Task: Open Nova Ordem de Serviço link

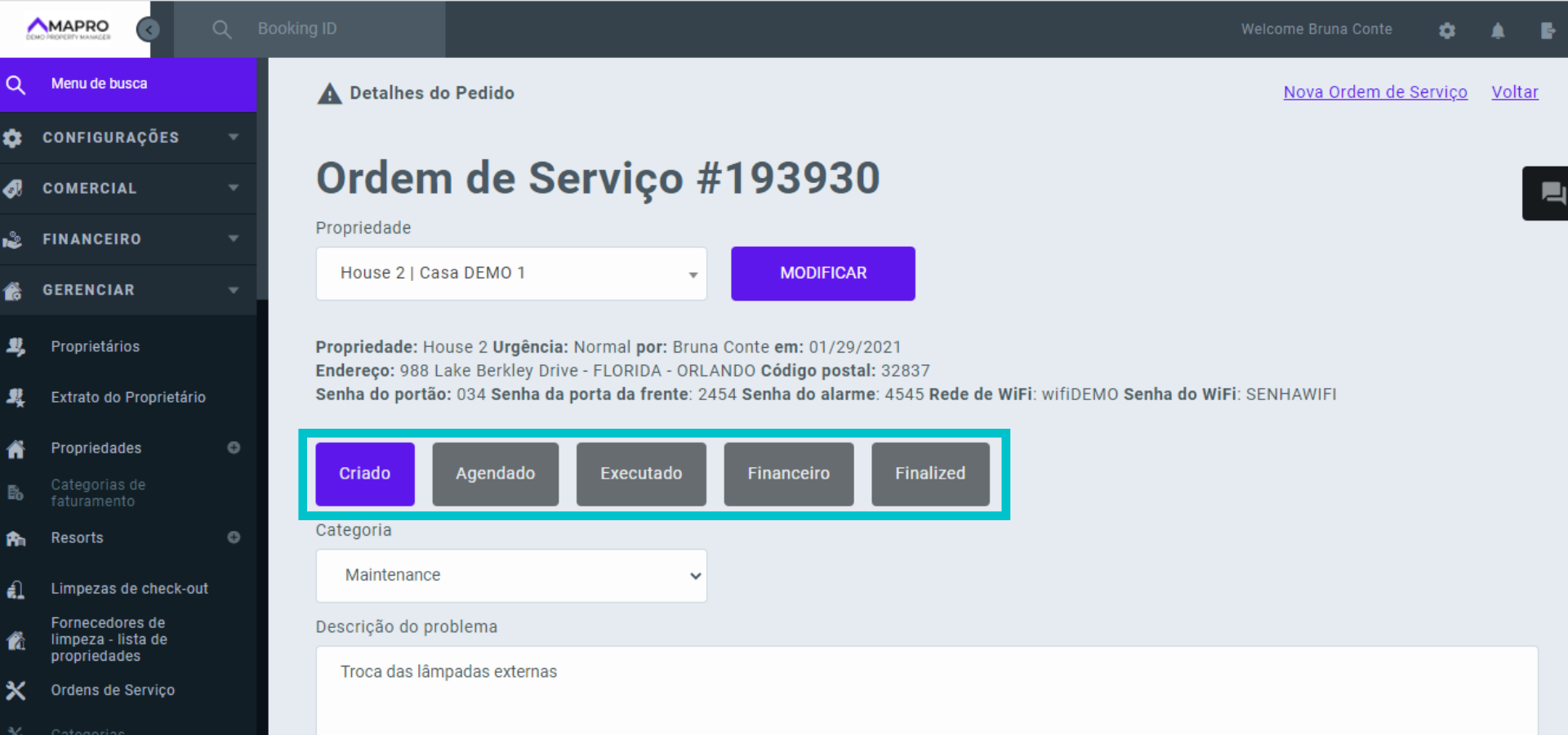Action: [1374, 92]
